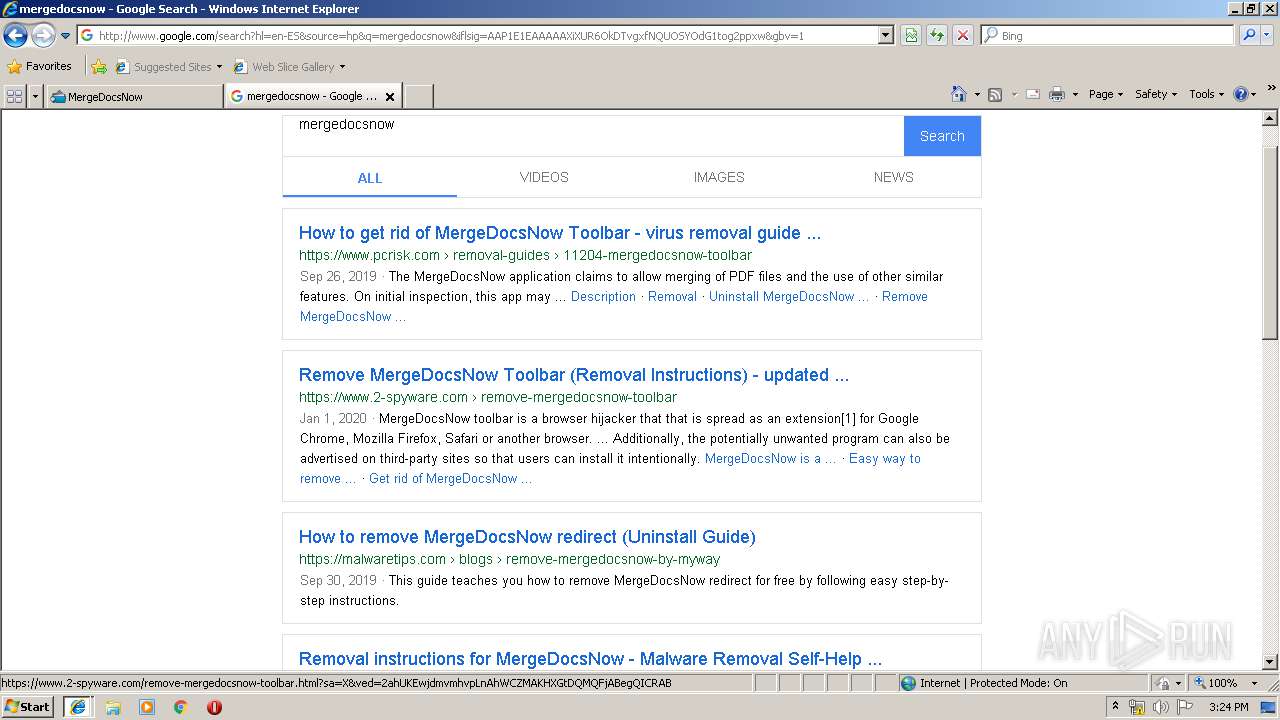Open the Page menu
1280x720 pixels.
[1105, 94]
